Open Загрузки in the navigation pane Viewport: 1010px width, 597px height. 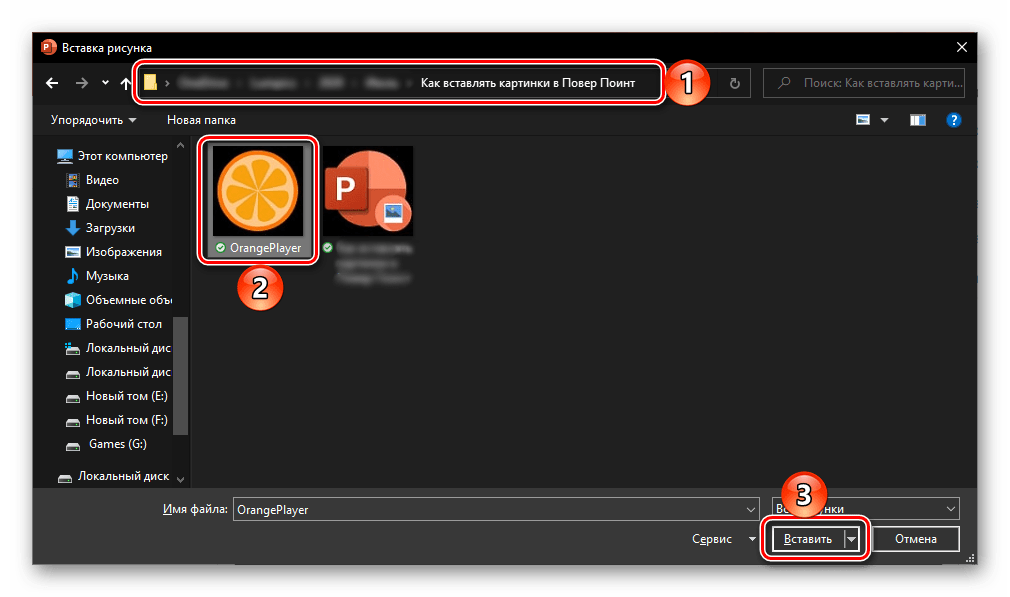pyautogui.click(x=110, y=228)
